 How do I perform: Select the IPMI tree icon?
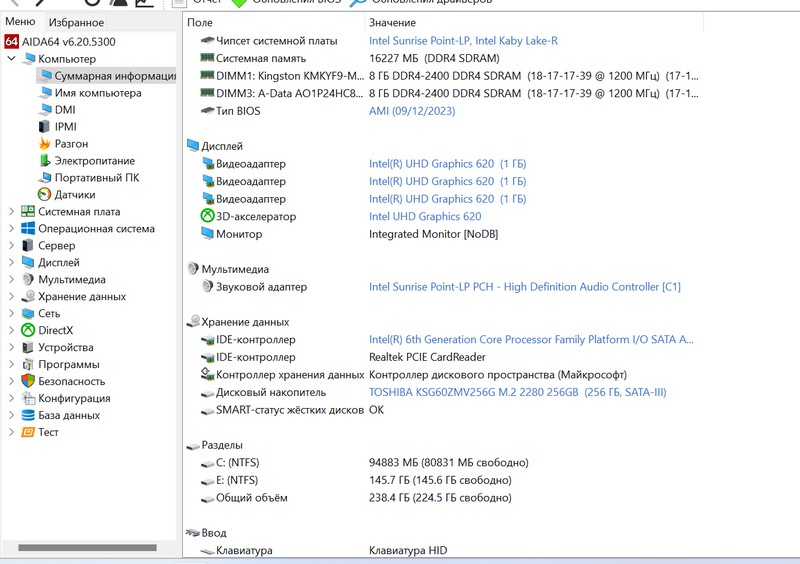pos(44,127)
